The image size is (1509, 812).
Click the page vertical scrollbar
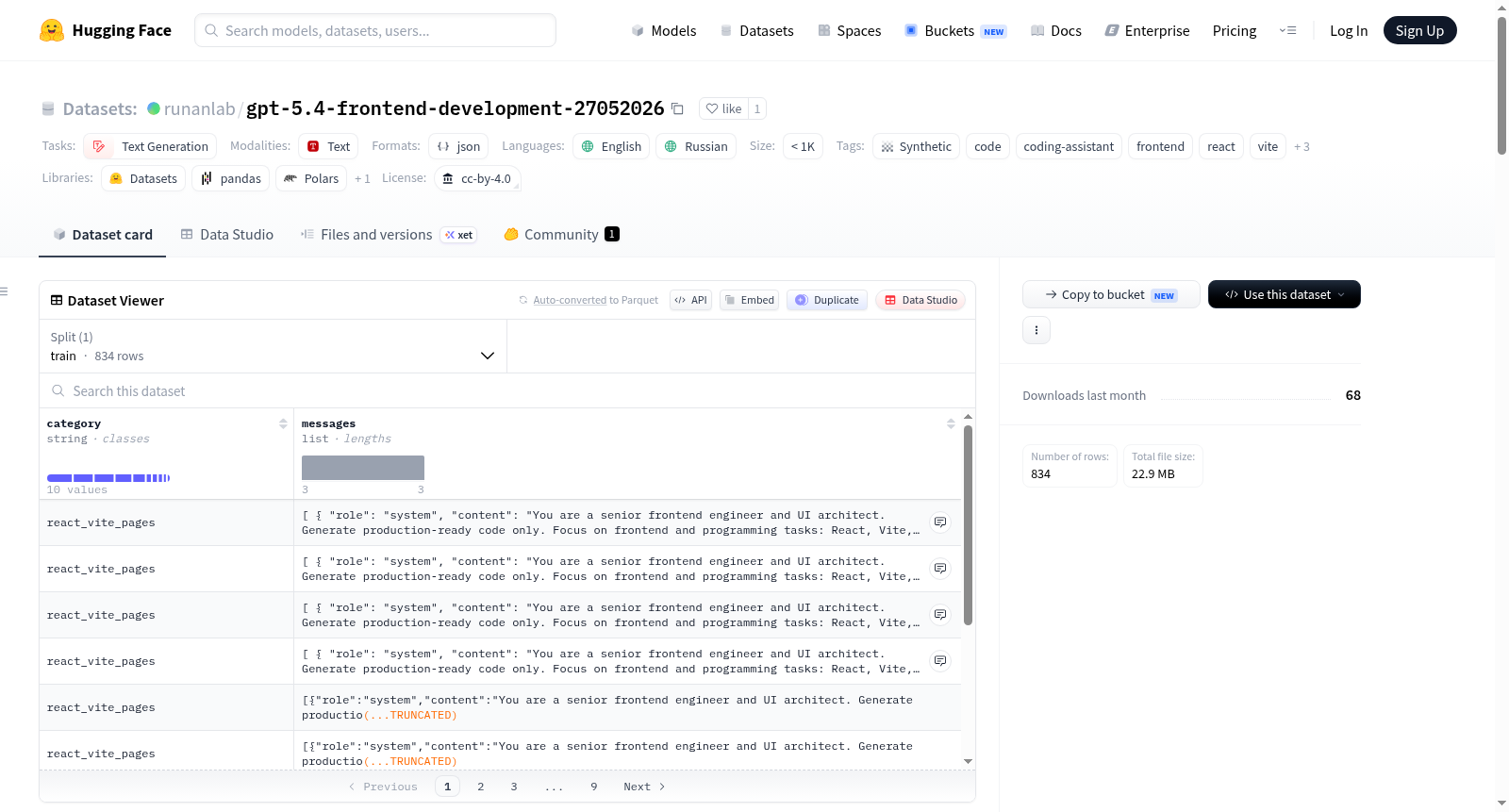click(x=1501, y=85)
